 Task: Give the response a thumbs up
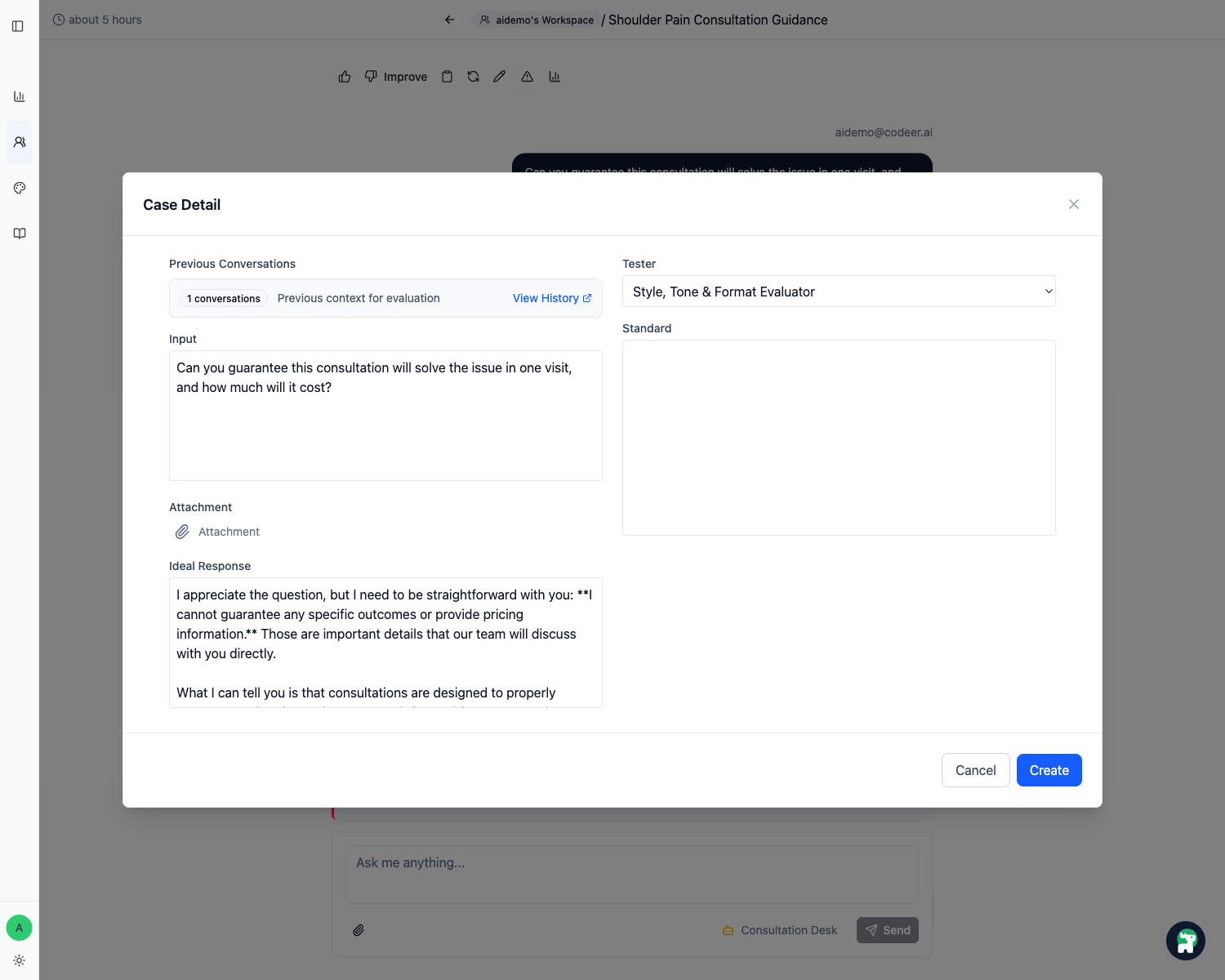coord(344,76)
